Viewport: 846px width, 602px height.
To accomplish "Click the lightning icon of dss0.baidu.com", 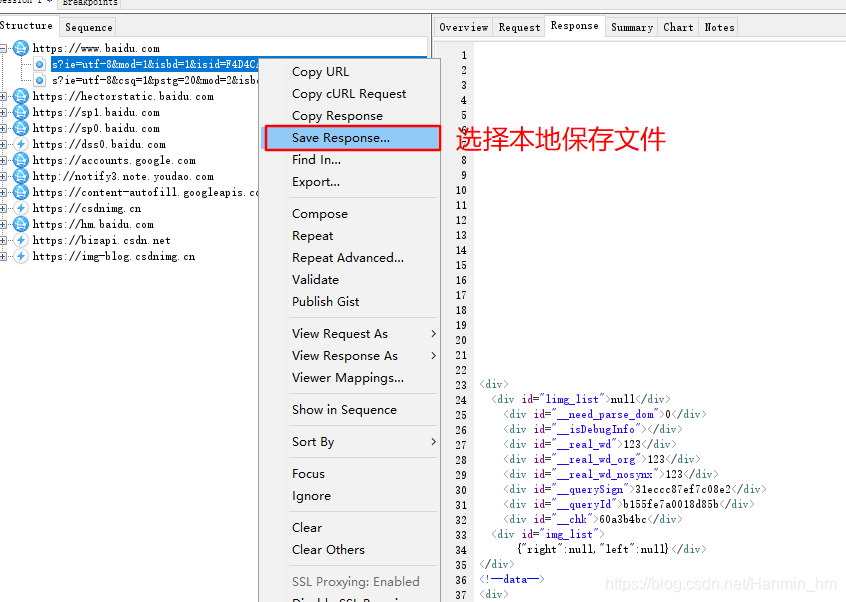I will (21, 144).
